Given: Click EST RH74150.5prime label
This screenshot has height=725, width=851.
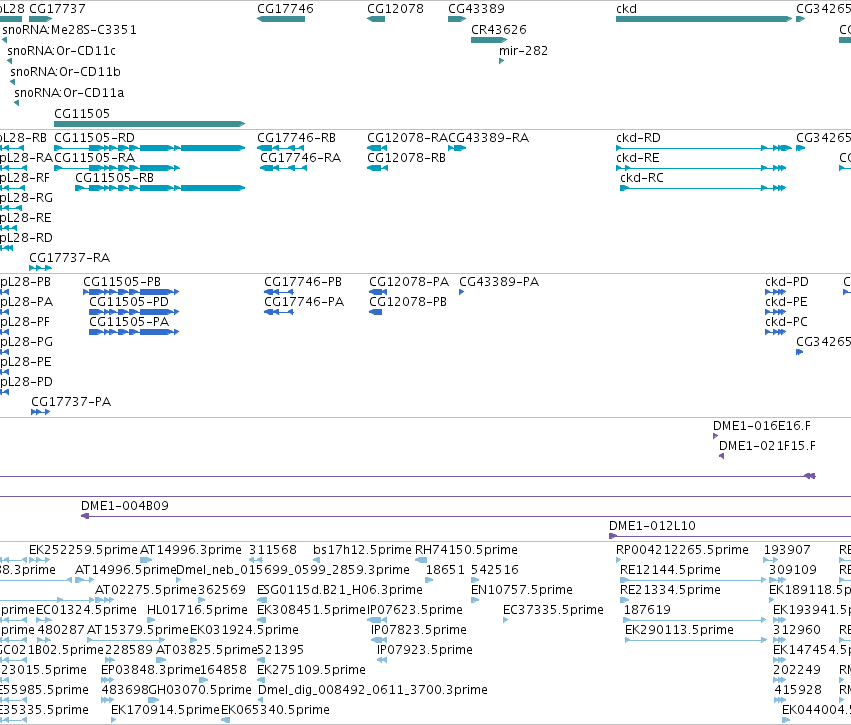Looking at the screenshot, I should [x=466, y=550].
